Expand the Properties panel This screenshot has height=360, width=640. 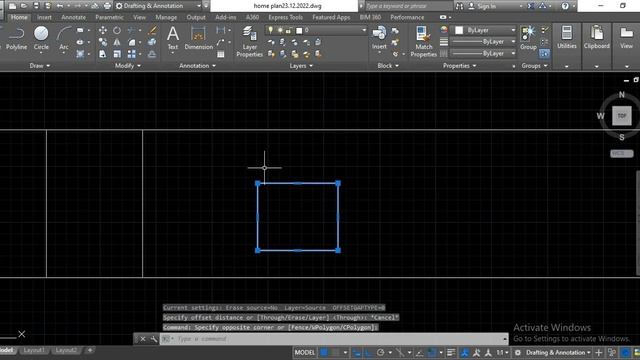tap(460, 66)
